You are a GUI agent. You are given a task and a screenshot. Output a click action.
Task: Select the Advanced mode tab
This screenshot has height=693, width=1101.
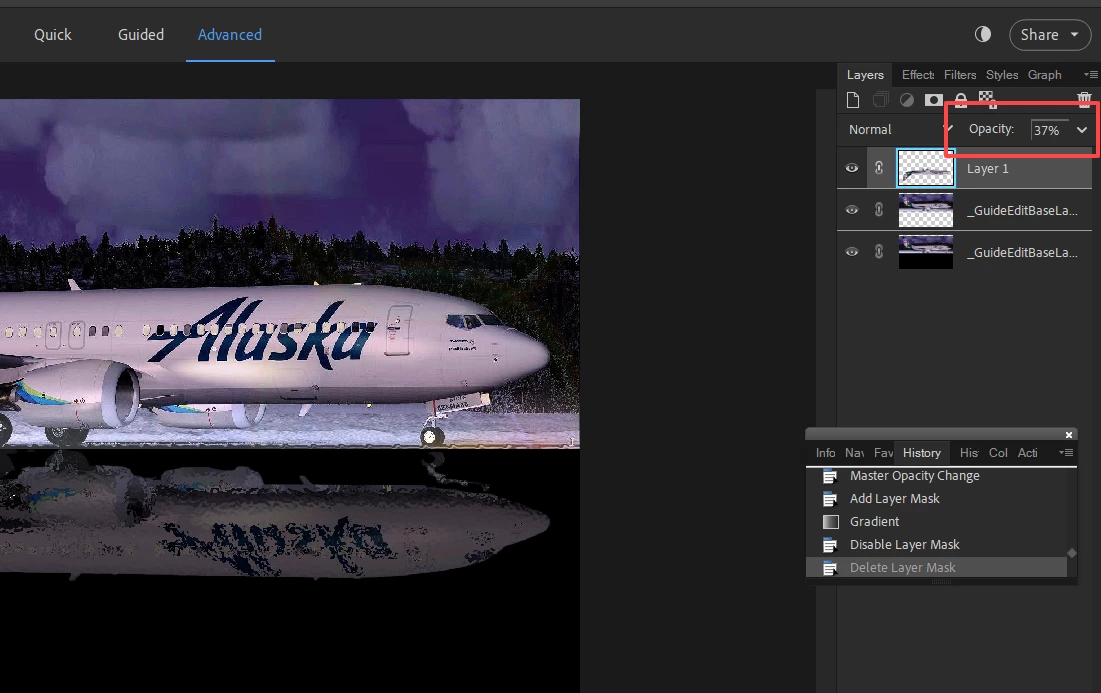230,34
